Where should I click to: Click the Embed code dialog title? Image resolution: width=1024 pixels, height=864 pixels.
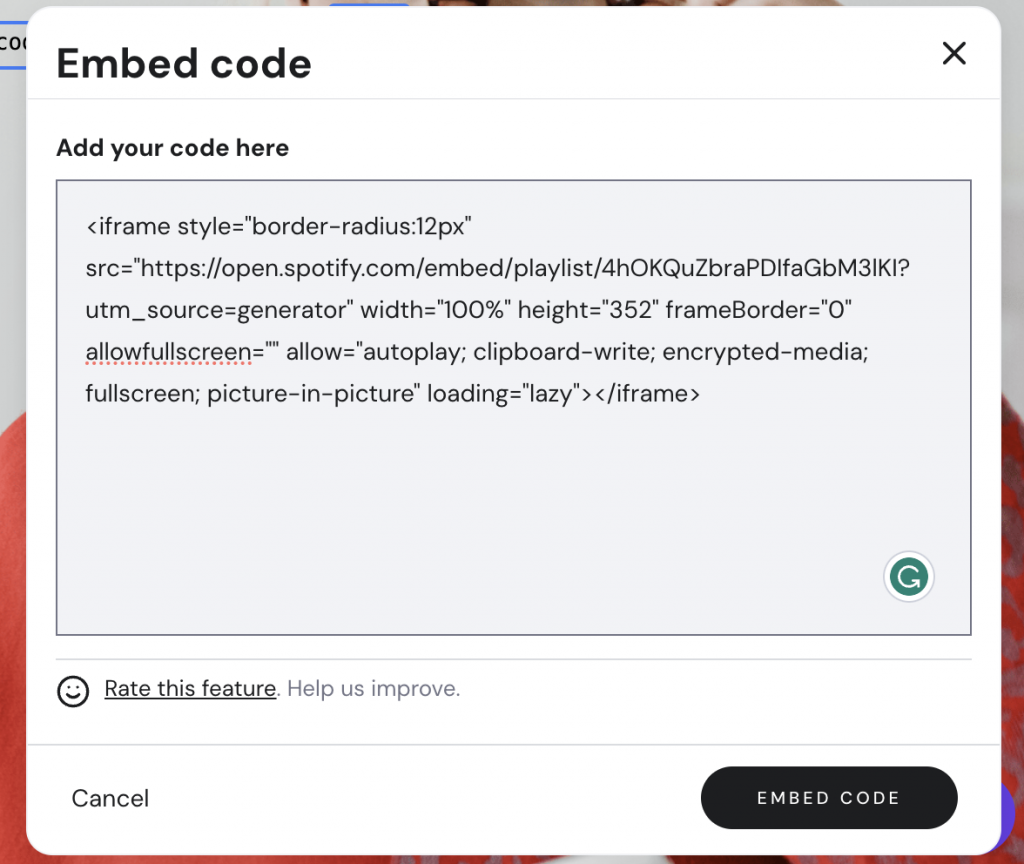183,62
